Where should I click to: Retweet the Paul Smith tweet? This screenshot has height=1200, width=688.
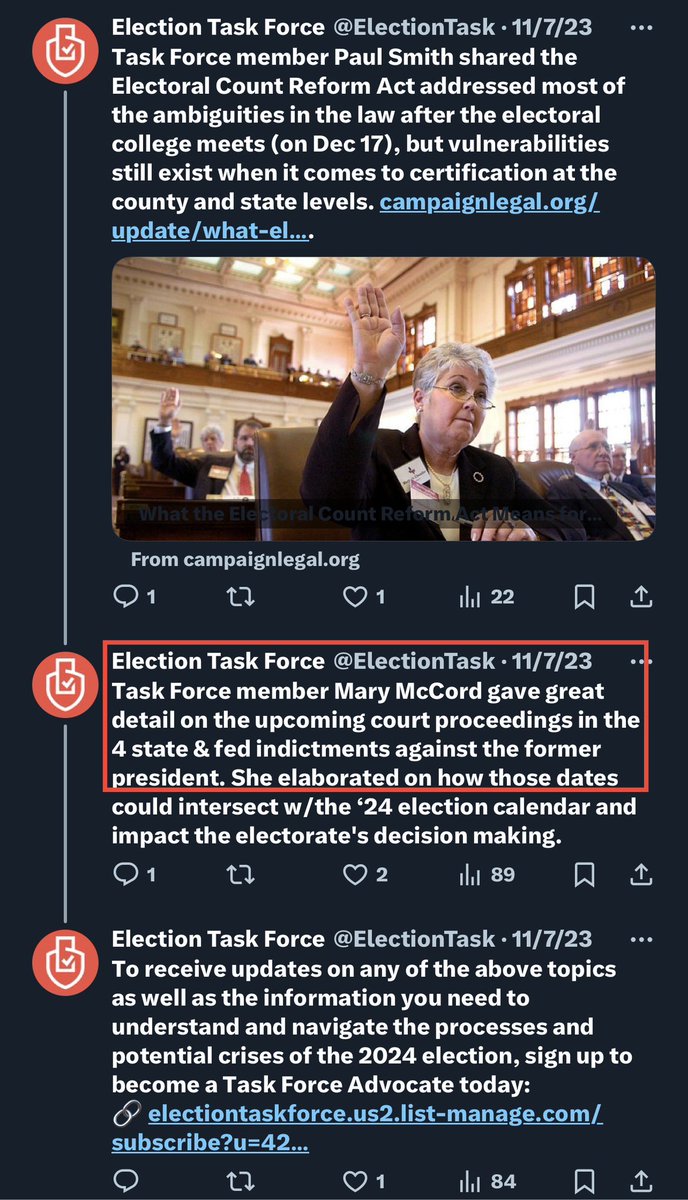(240, 597)
